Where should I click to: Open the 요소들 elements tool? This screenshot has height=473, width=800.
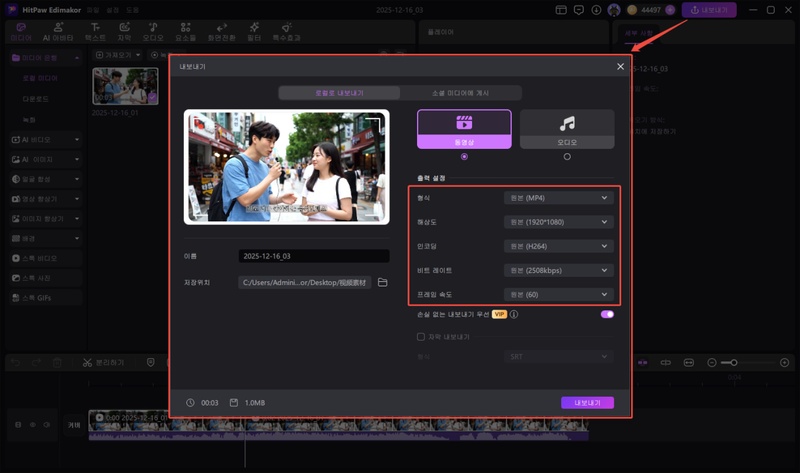pyautogui.click(x=185, y=32)
